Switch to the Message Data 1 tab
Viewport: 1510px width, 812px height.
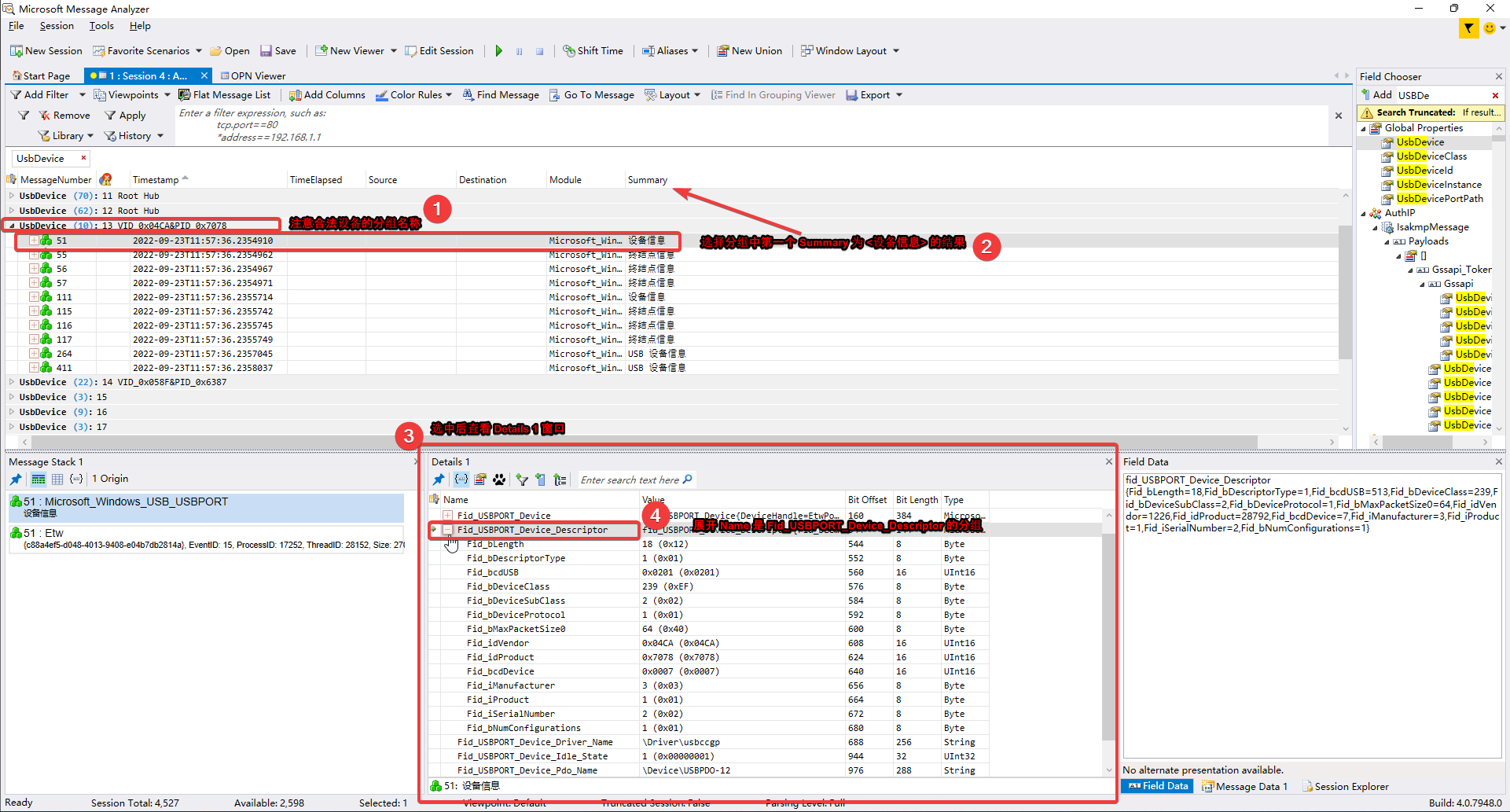tap(1244, 786)
